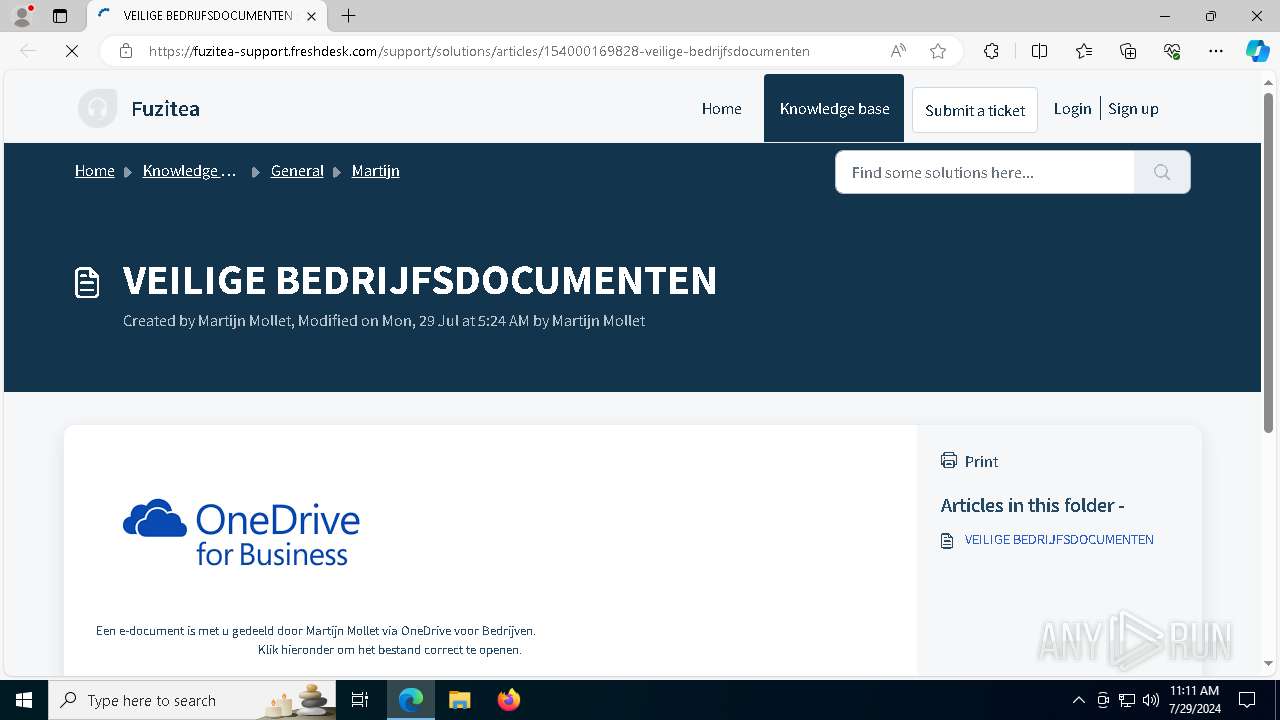This screenshot has height=720, width=1280.
Task: Click the Print link
Action: (x=981, y=461)
